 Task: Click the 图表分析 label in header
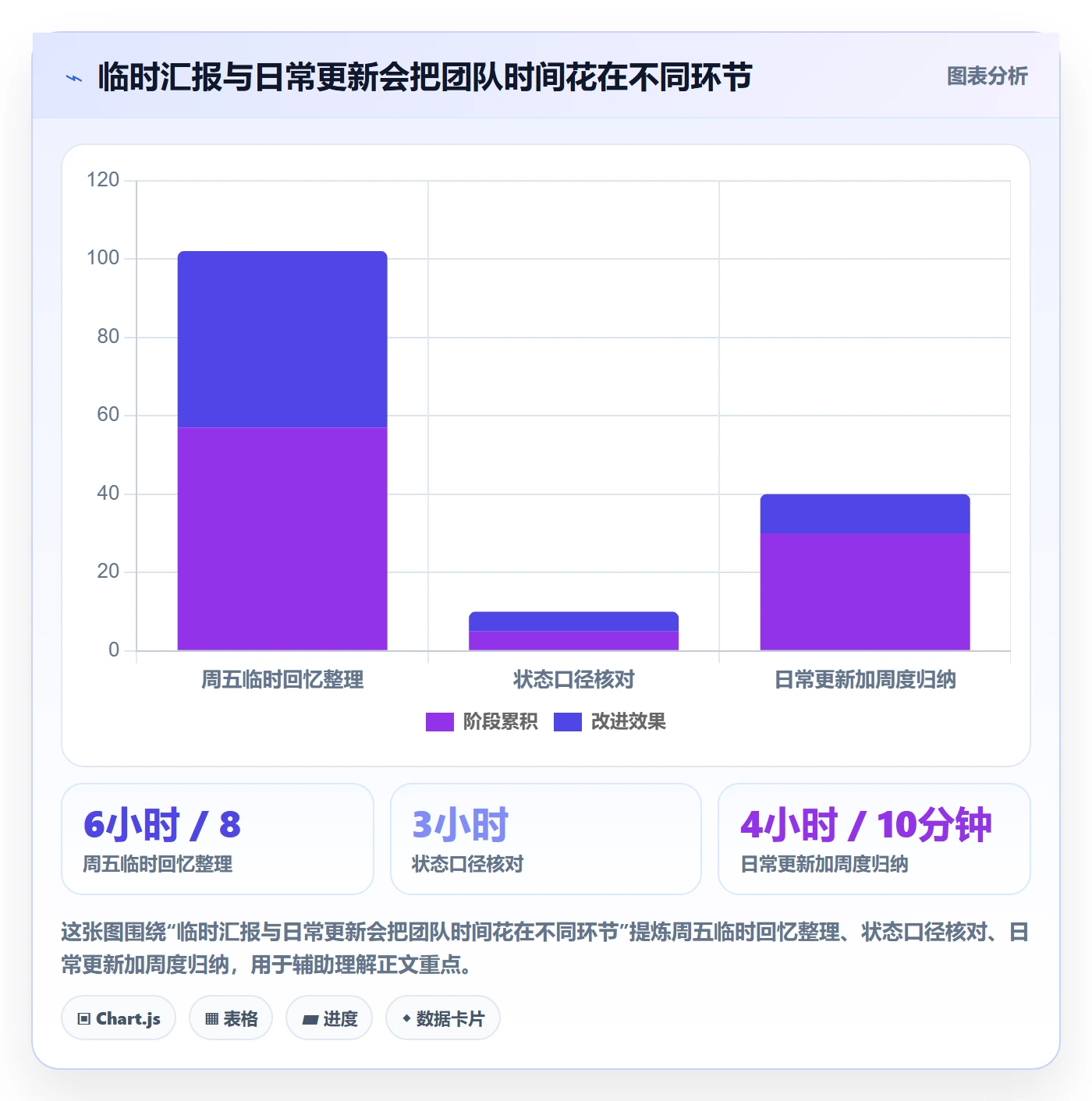(x=987, y=76)
